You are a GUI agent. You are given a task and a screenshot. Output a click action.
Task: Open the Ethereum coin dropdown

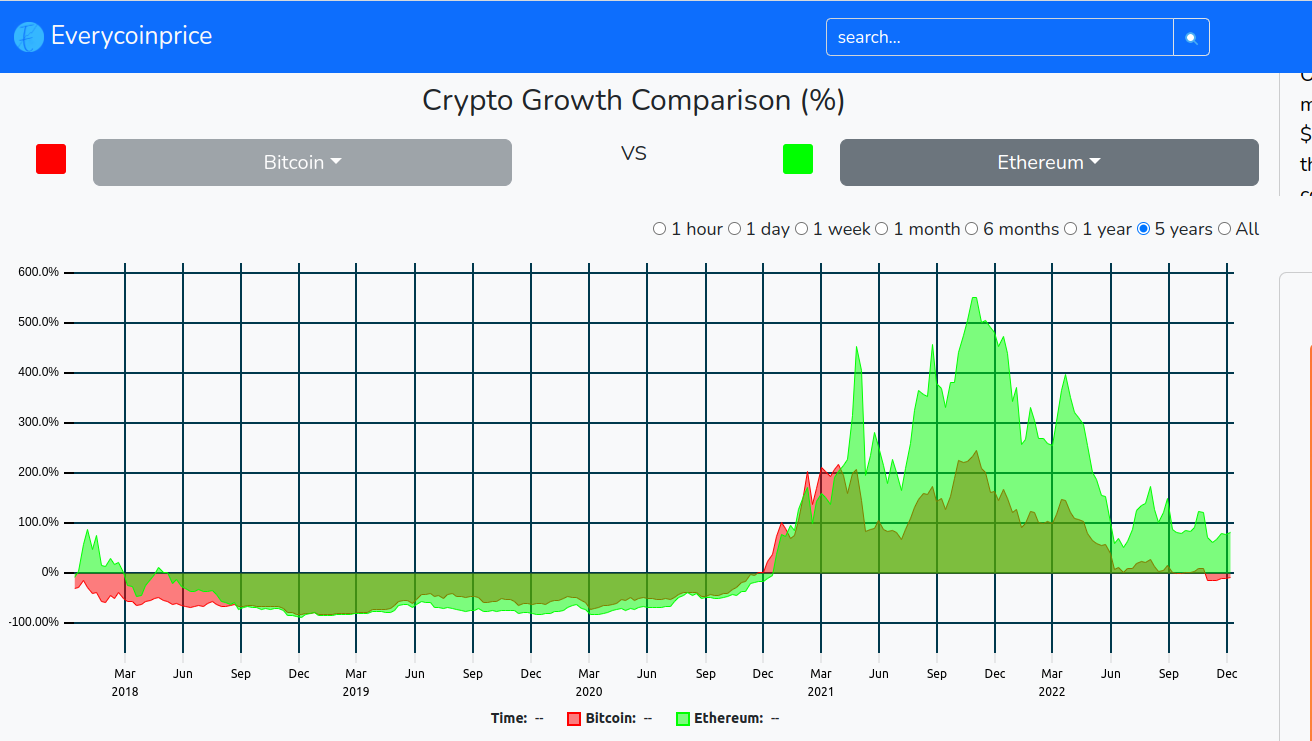tap(1049, 162)
